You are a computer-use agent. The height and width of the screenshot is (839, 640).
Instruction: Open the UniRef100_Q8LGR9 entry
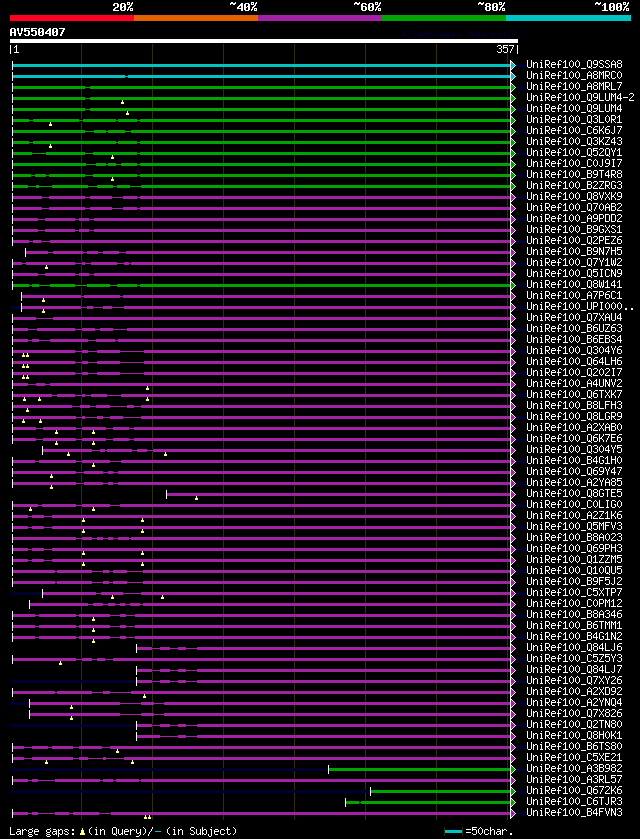pyautogui.click(x=574, y=417)
